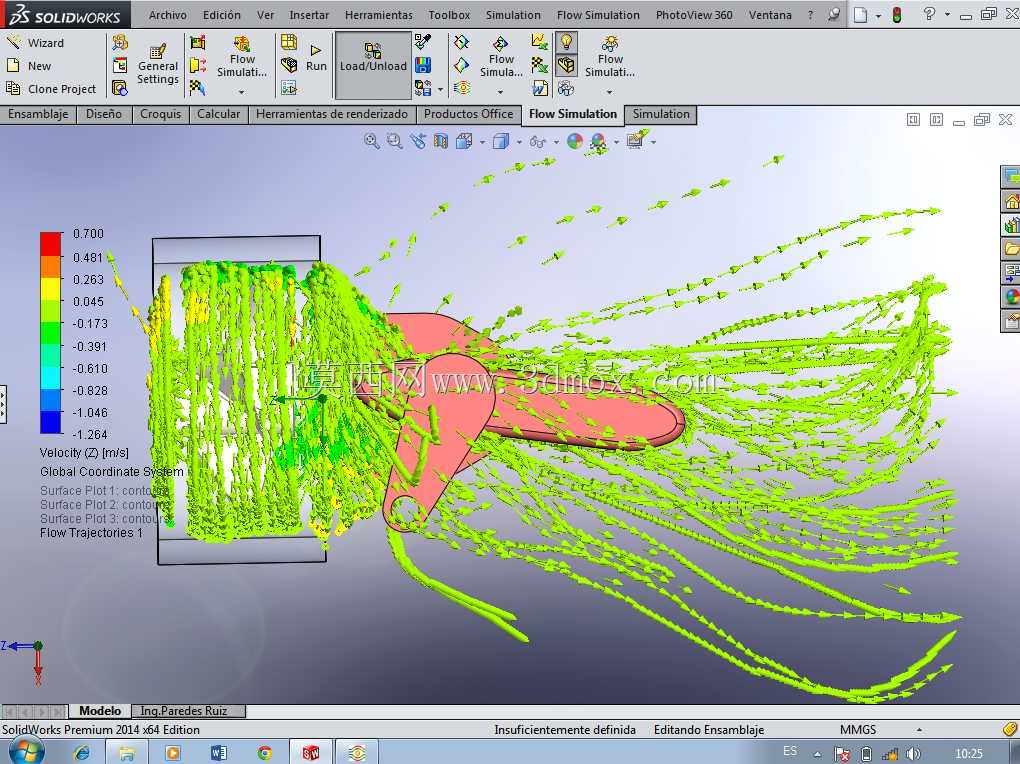This screenshot has height=764, width=1020.
Task: Open Hide/Show Items dropdown arrow
Action: (x=556, y=142)
